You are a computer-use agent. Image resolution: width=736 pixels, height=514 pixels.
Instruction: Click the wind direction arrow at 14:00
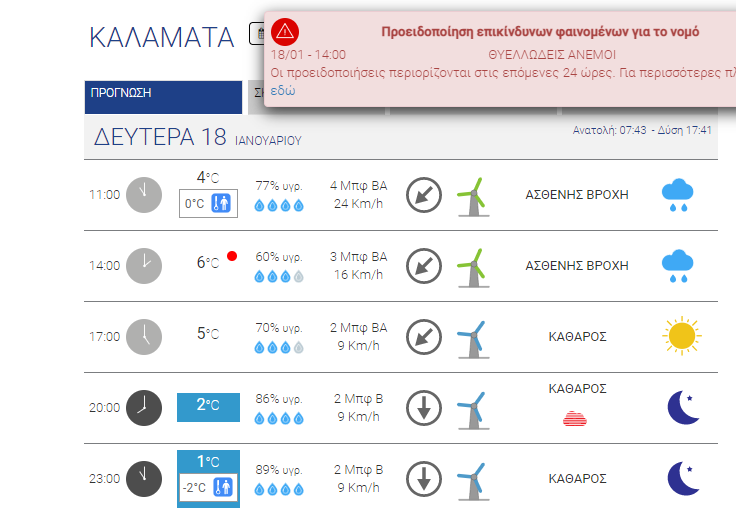point(424,266)
